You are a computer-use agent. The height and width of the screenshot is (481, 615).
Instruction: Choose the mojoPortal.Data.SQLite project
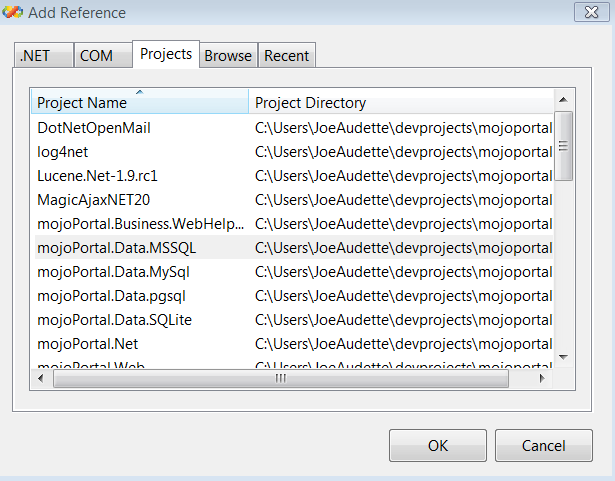pos(115,320)
